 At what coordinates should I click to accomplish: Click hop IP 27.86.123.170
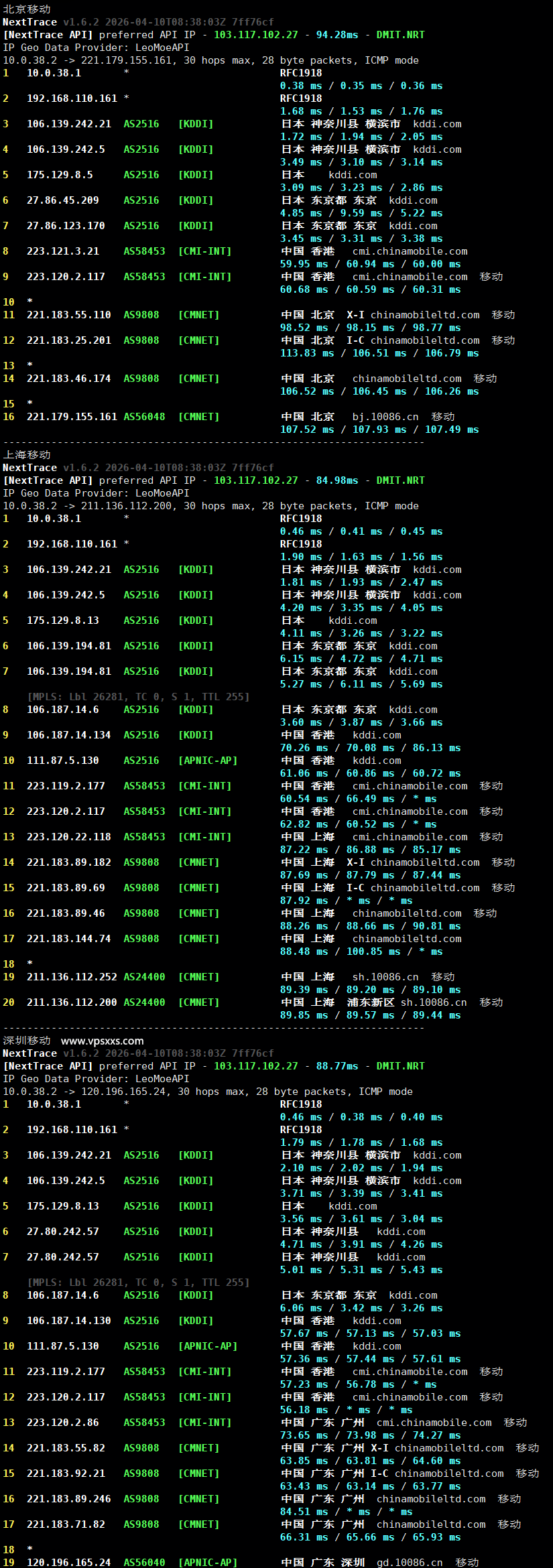66,226
